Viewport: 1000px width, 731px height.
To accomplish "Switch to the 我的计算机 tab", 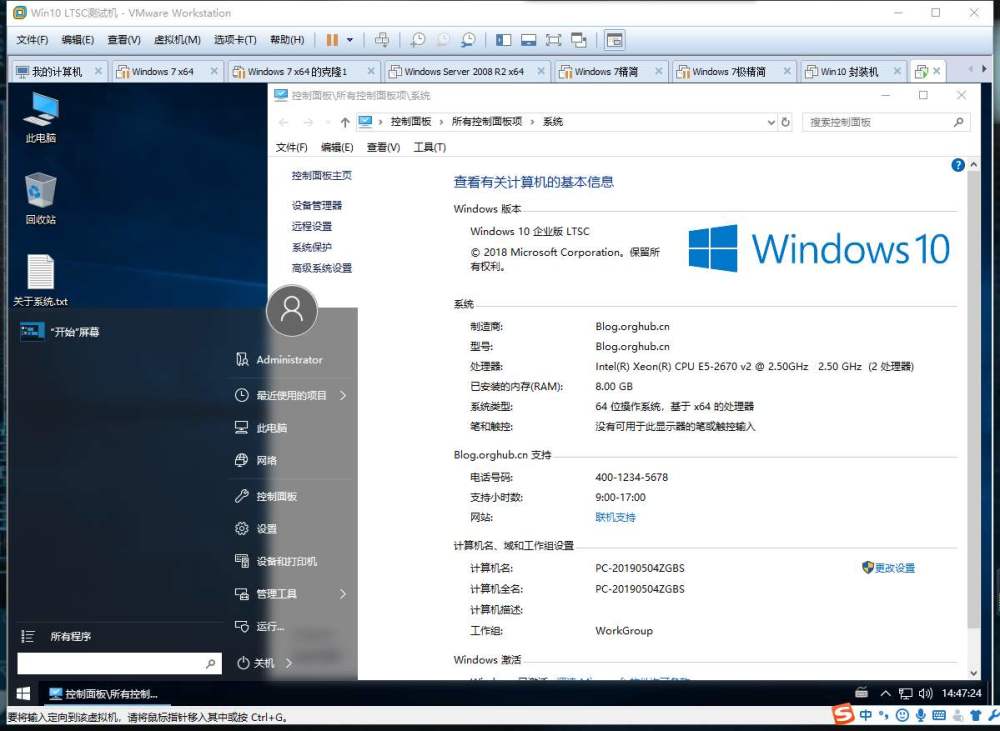I will click(57, 71).
